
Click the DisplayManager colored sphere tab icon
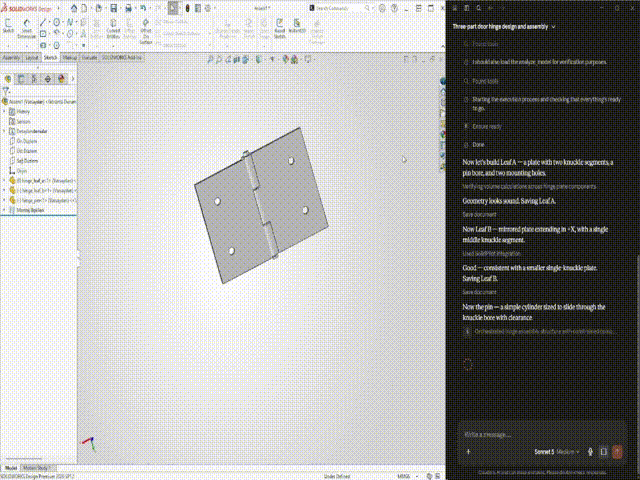(61, 79)
